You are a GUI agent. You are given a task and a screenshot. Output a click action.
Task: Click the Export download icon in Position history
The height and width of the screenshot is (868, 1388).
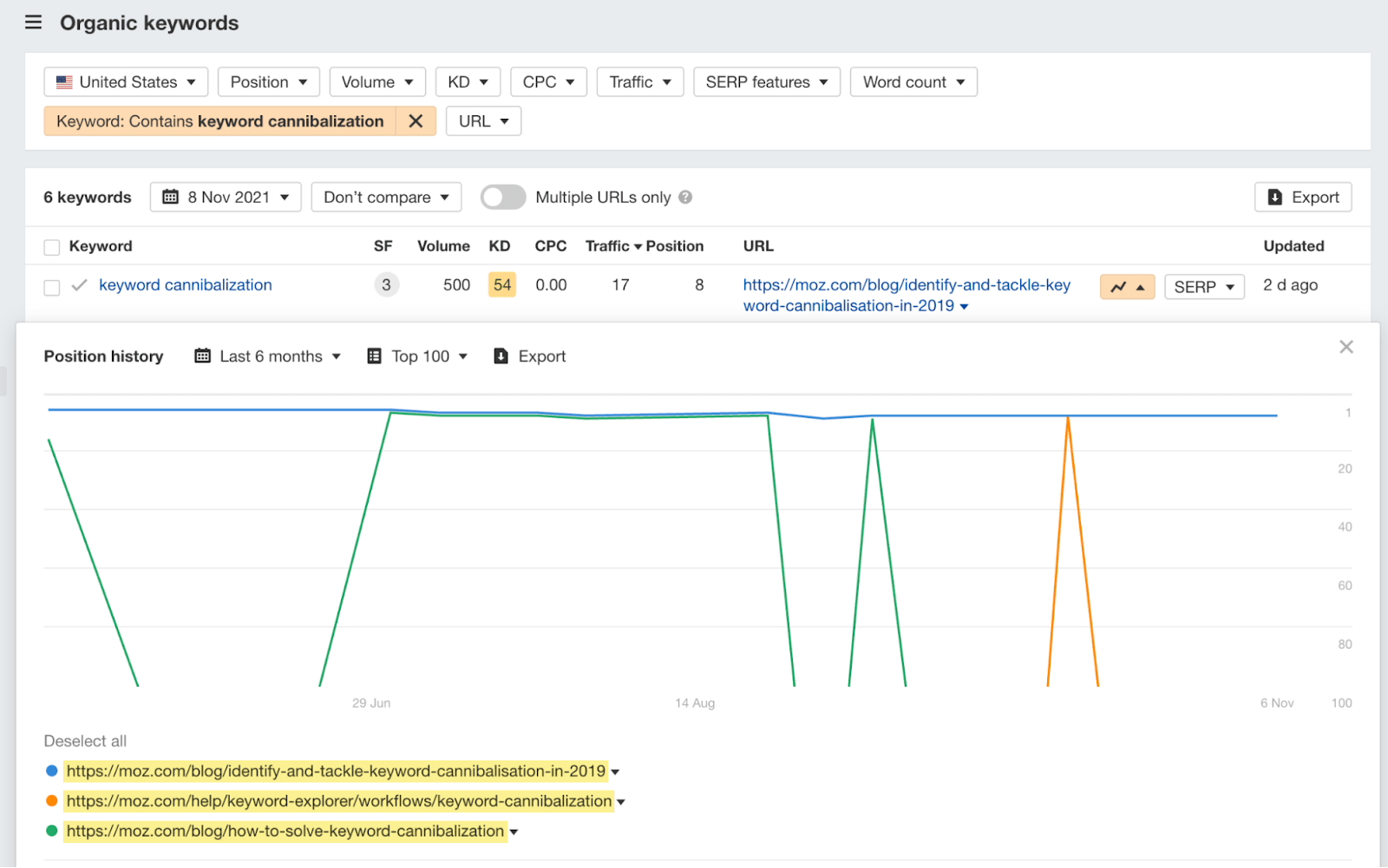(501, 356)
